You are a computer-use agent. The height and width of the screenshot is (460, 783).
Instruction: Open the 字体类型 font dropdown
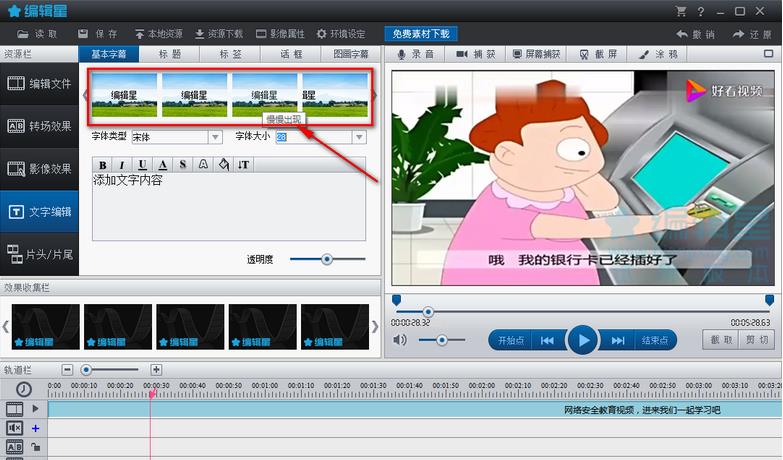tap(215, 137)
